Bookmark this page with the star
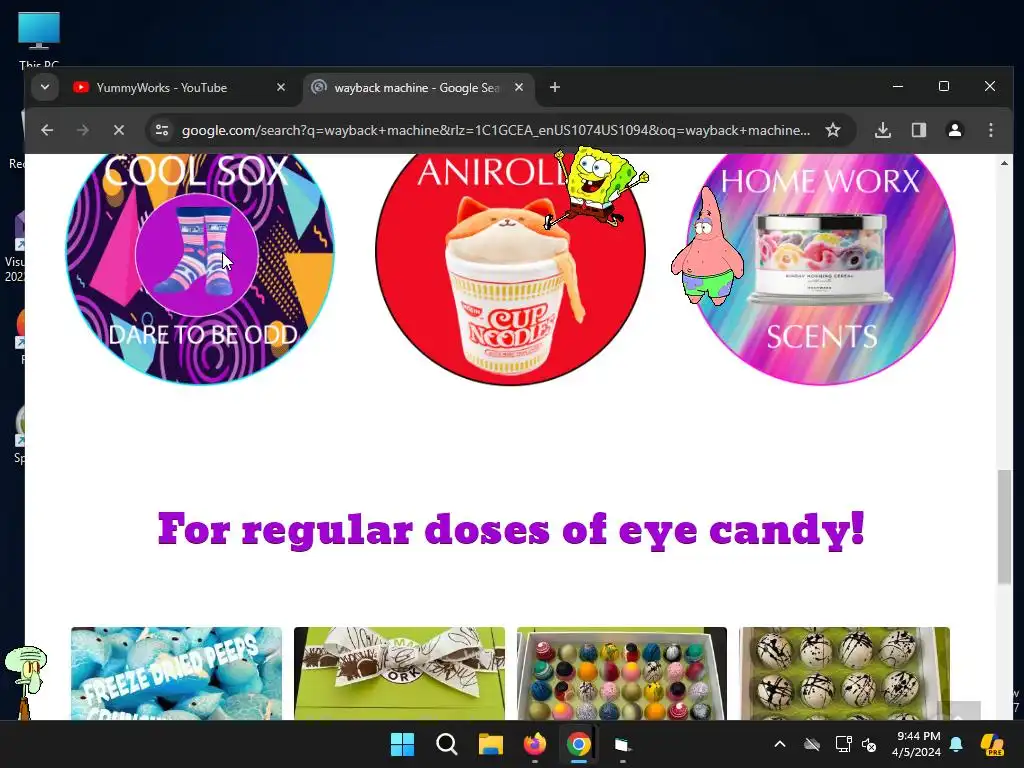 (x=833, y=130)
